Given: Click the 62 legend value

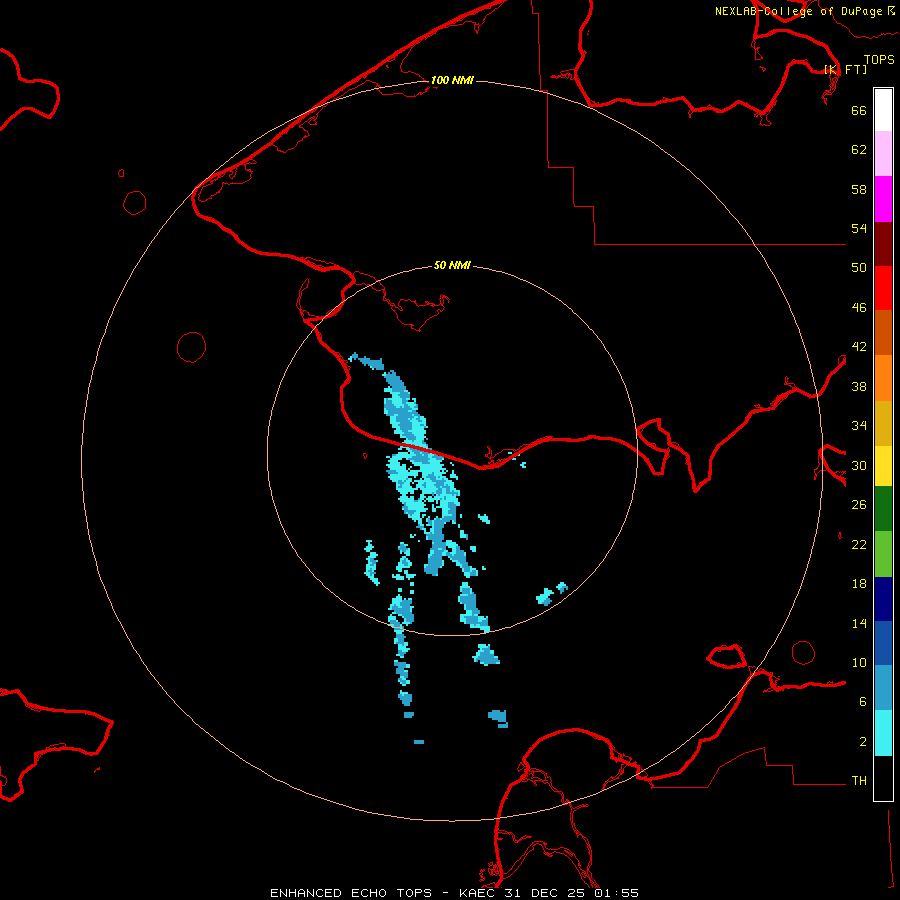Looking at the screenshot, I should click(859, 150).
